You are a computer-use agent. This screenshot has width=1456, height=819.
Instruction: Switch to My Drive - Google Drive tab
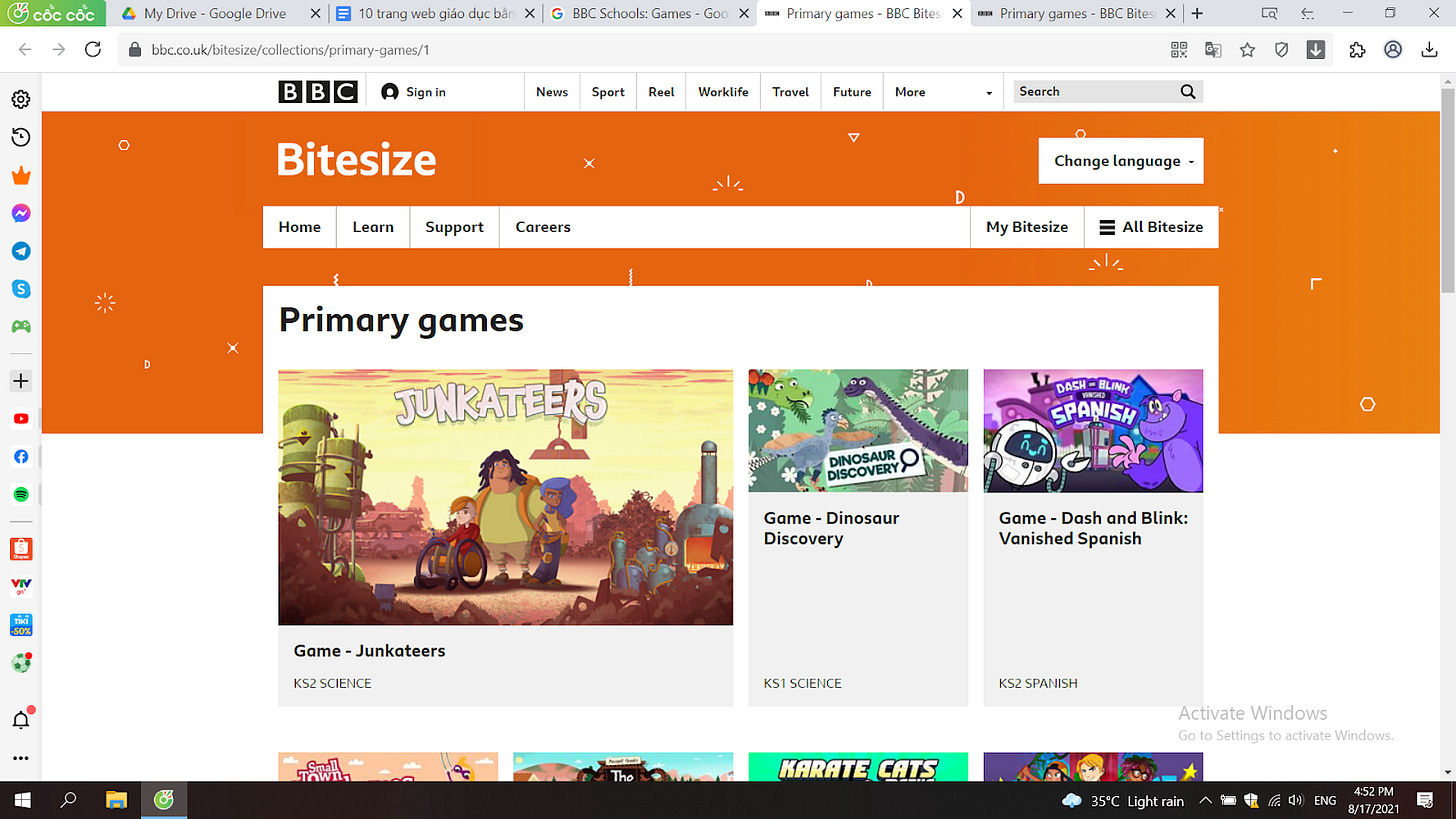[216, 14]
